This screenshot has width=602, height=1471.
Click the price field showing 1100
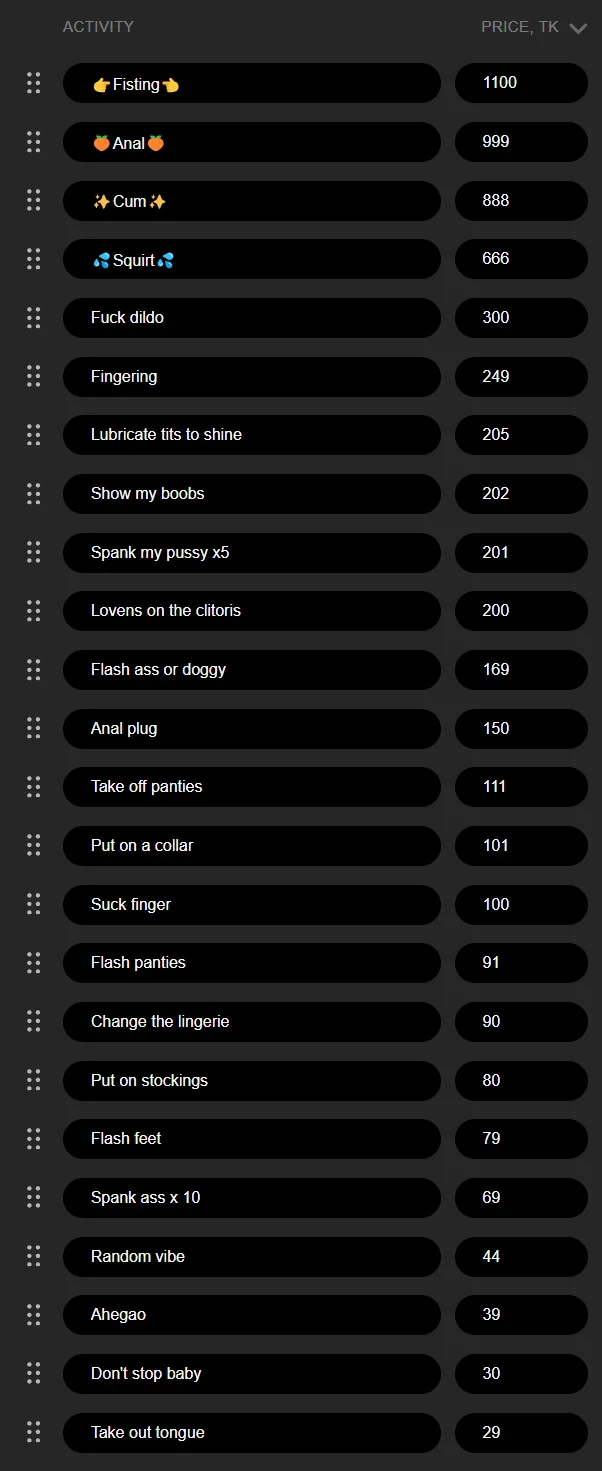tap(521, 83)
